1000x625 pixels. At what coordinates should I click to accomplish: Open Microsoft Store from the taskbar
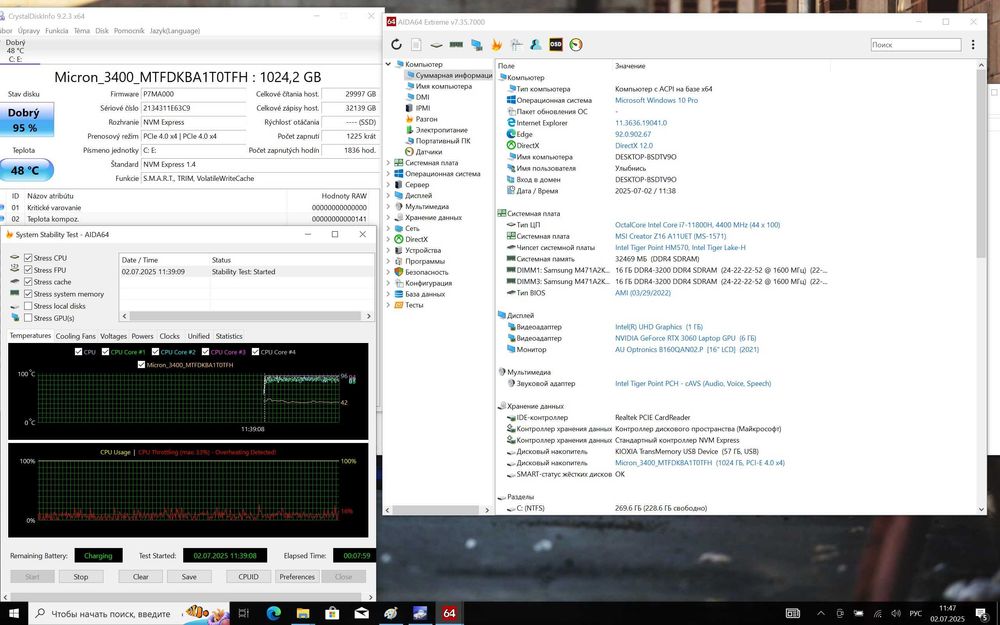pos(332,614)
